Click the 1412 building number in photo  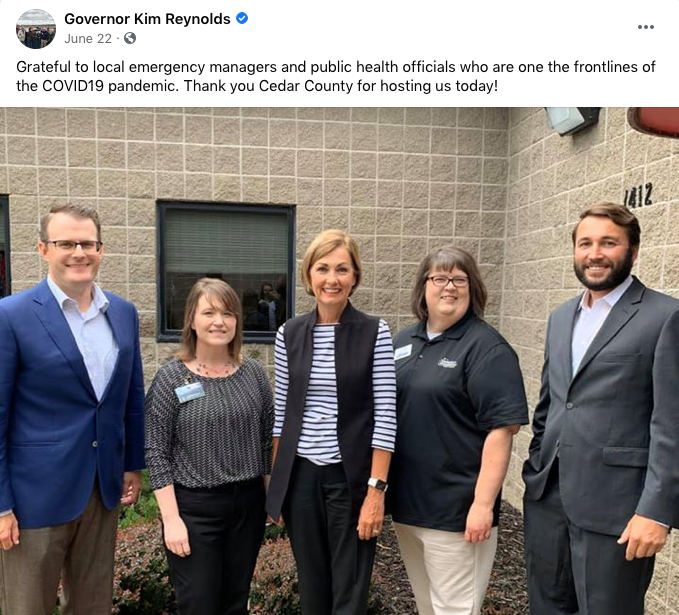tap(638, 196)
